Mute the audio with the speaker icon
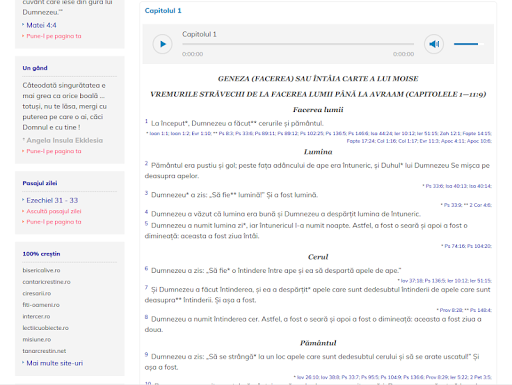This screenshot has height=385, width=512. click(x=434, y=44)
